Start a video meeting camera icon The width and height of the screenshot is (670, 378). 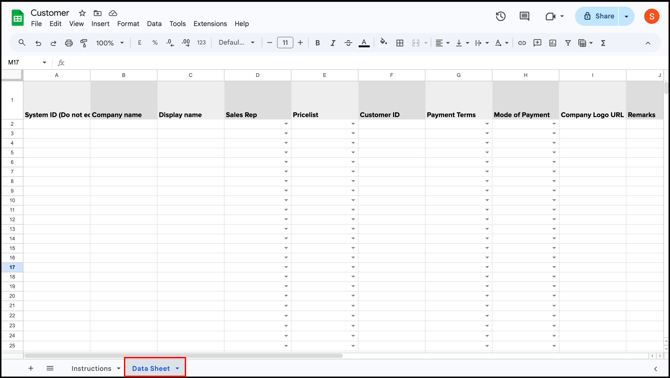pos(550,16)
